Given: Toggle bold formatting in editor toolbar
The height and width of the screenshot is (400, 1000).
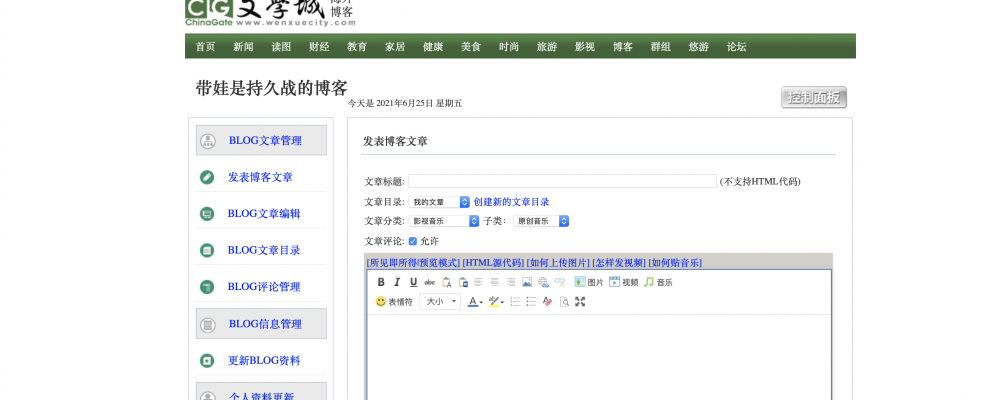Looking at the screenshot, I should [x=381, y=282].
